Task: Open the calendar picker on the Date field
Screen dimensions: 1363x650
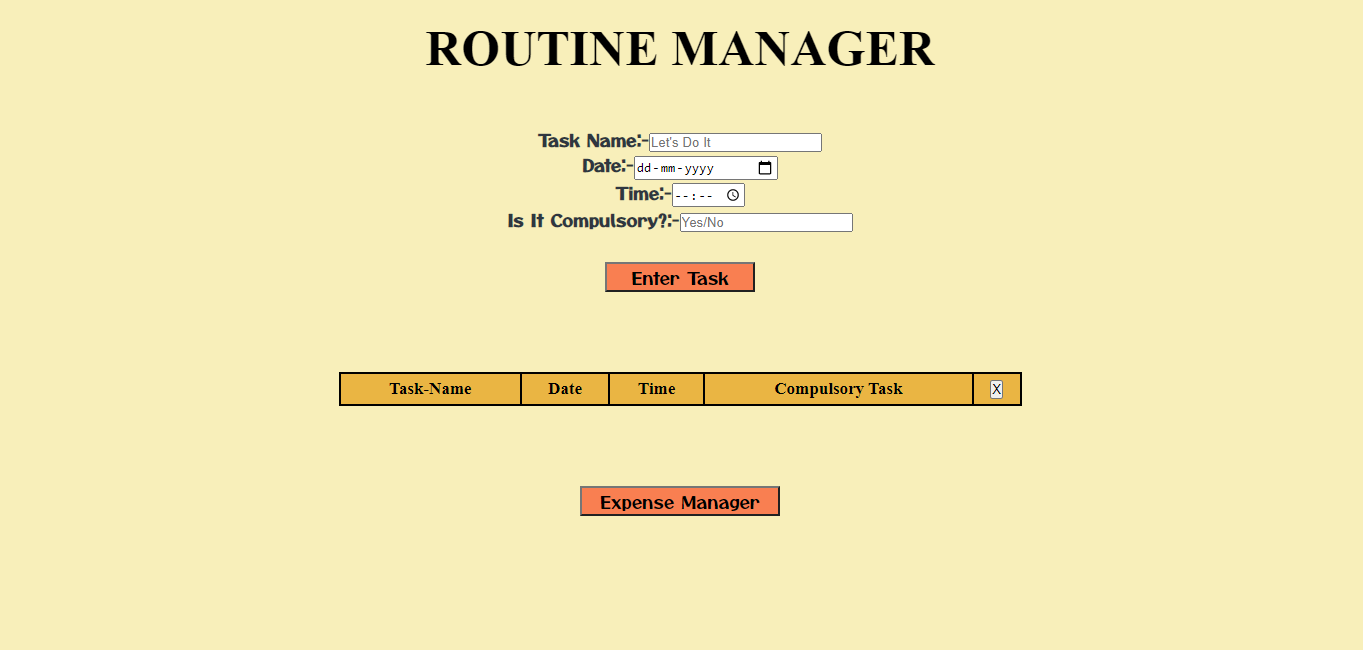Action: pos(764,167)
